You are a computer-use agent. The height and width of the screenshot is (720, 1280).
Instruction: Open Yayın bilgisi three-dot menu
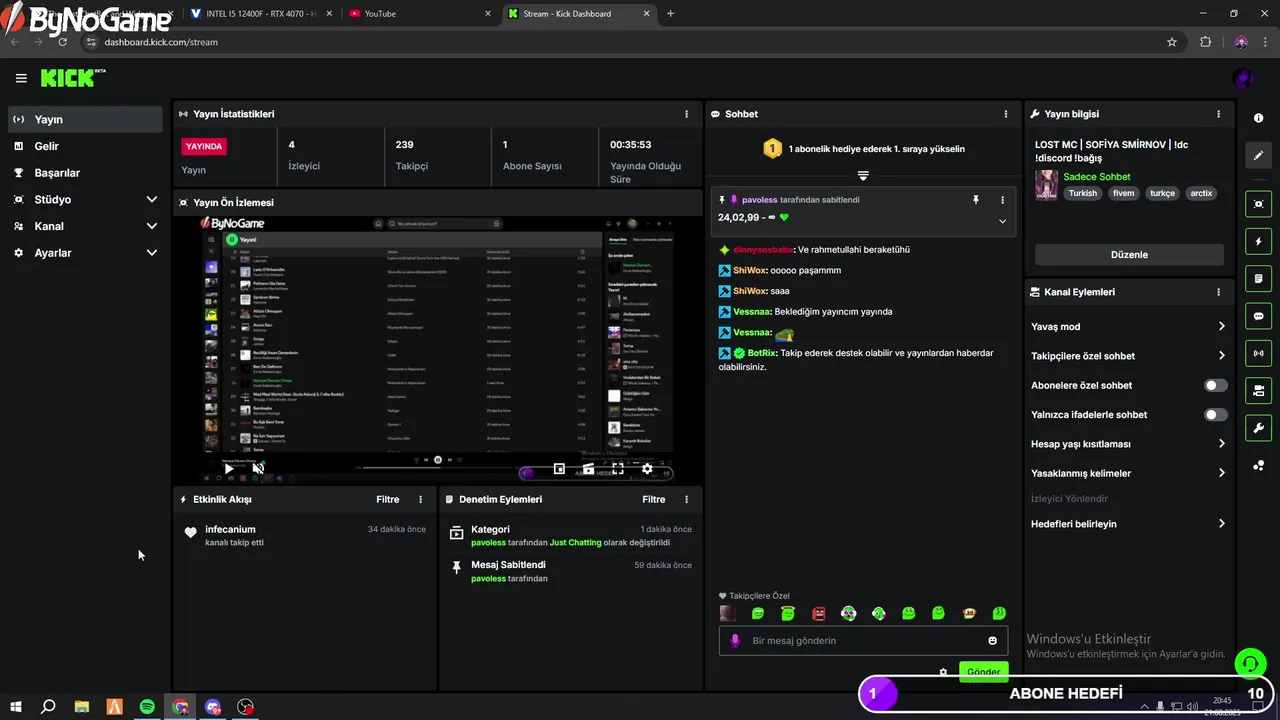pos(1218,114)
